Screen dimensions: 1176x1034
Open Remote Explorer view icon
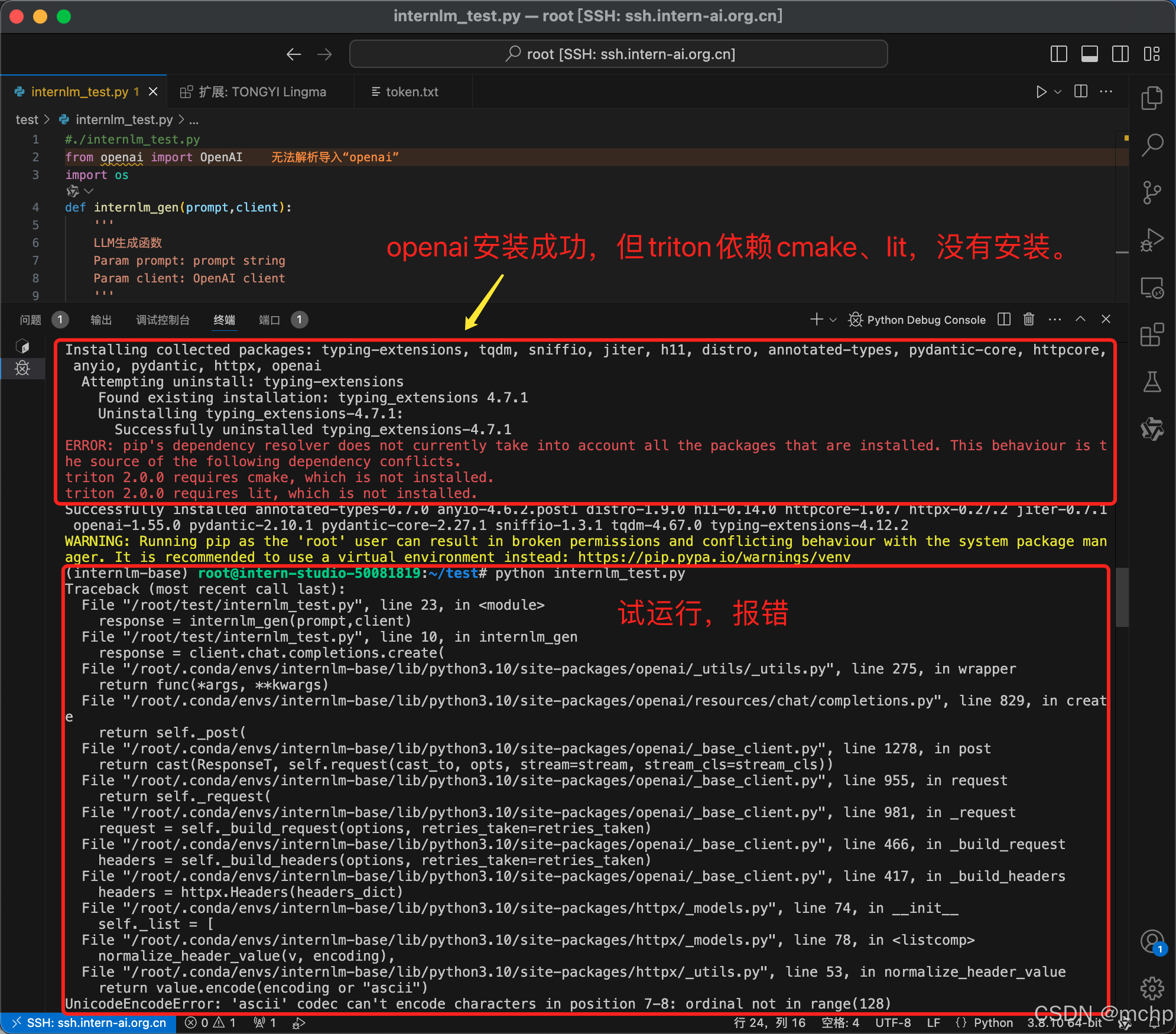[x=1152, y=288]
